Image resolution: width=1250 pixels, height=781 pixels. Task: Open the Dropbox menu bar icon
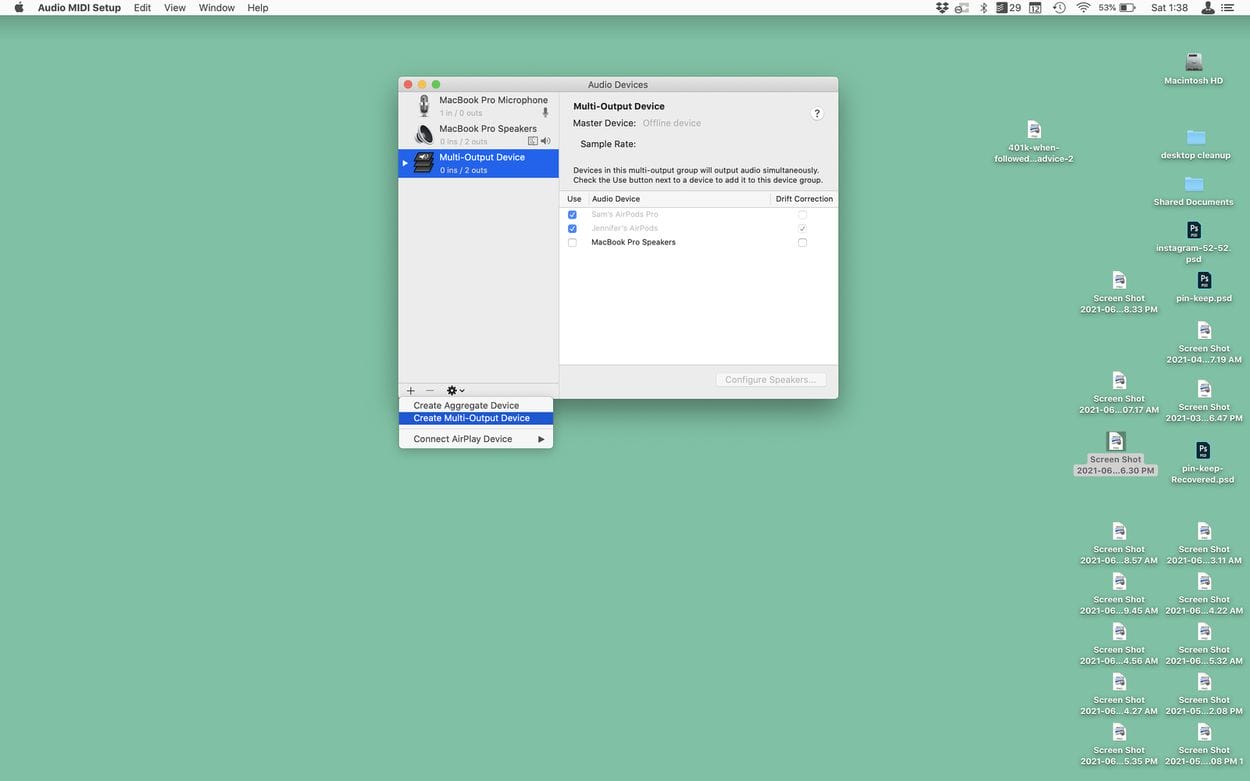pyautogui.click(x=941, y=8)
